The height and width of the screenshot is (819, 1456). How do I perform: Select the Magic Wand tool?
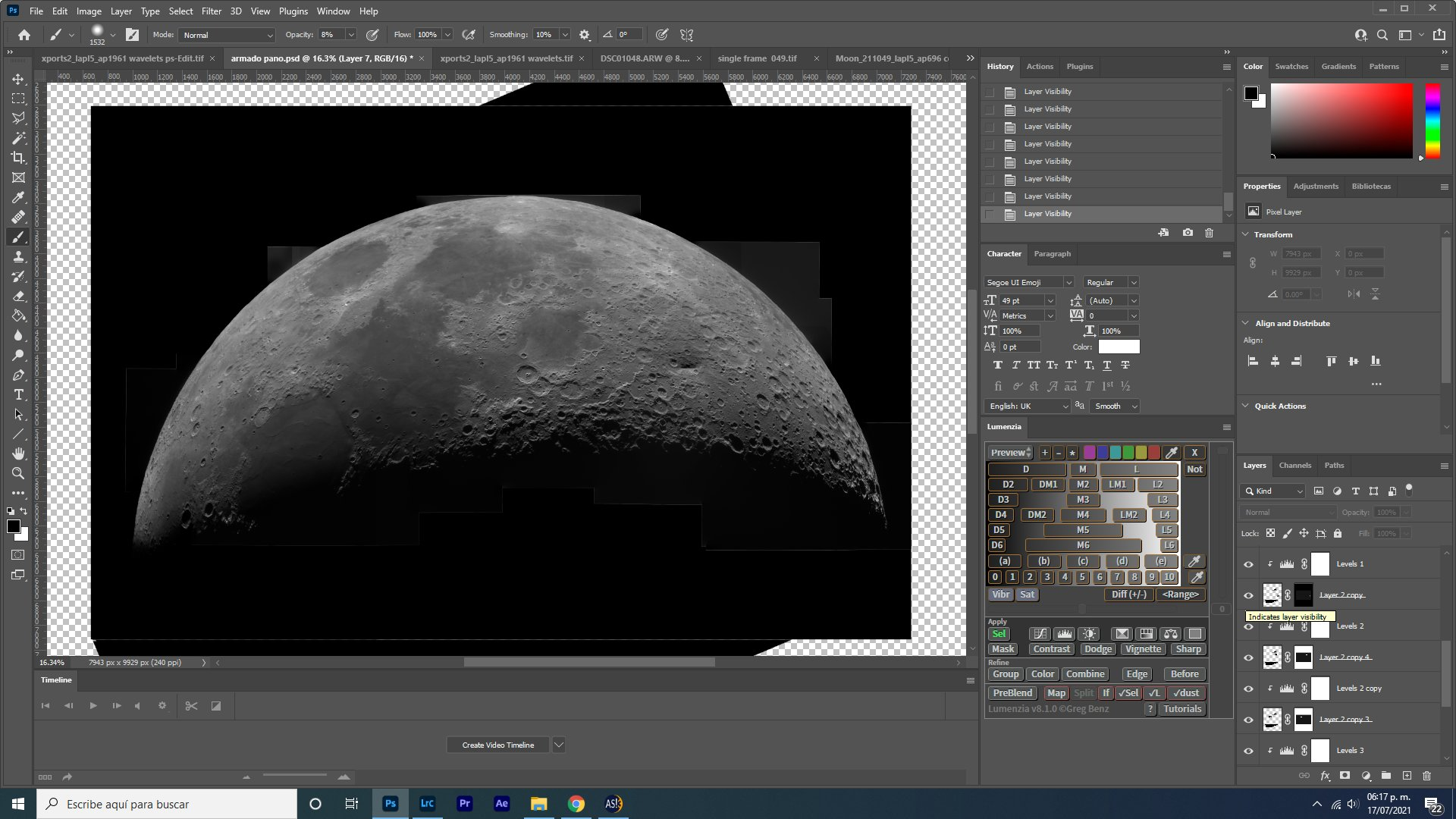click(x=18, y=138)
